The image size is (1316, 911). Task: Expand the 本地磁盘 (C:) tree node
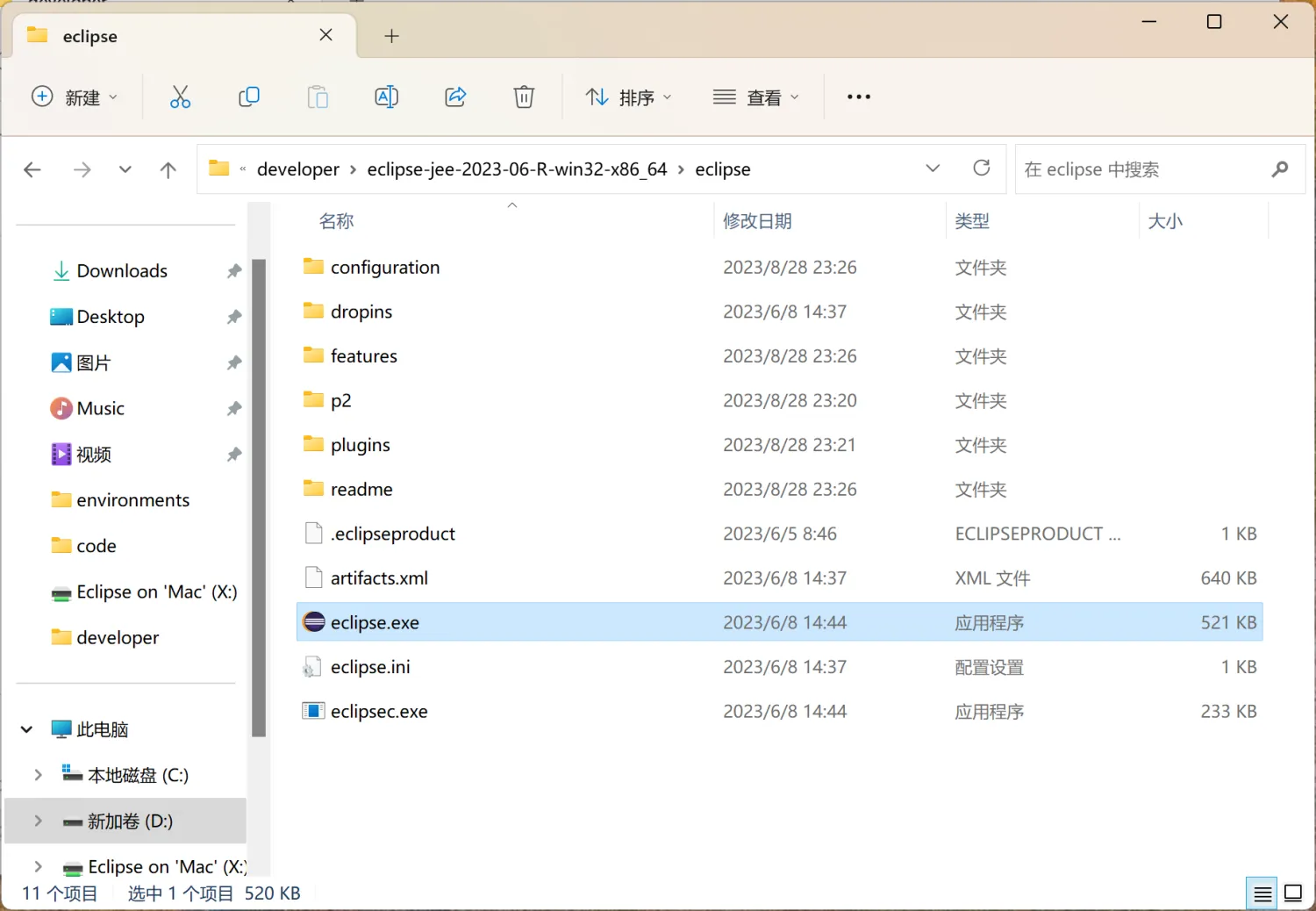[x=38, y=775]
